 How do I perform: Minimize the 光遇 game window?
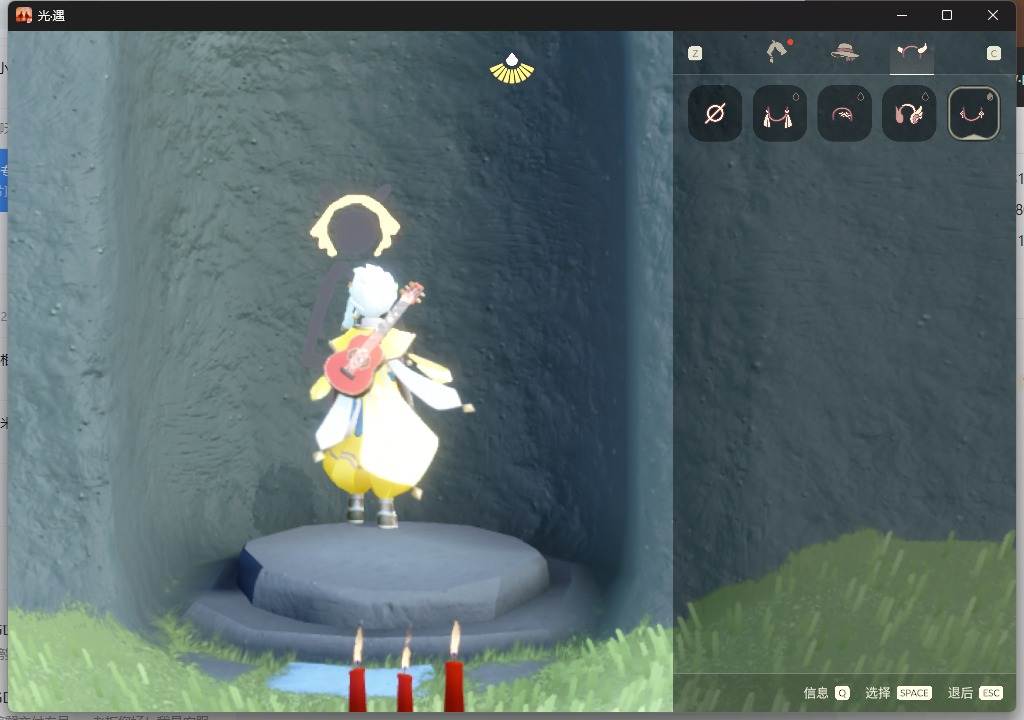tap(902, 15)
